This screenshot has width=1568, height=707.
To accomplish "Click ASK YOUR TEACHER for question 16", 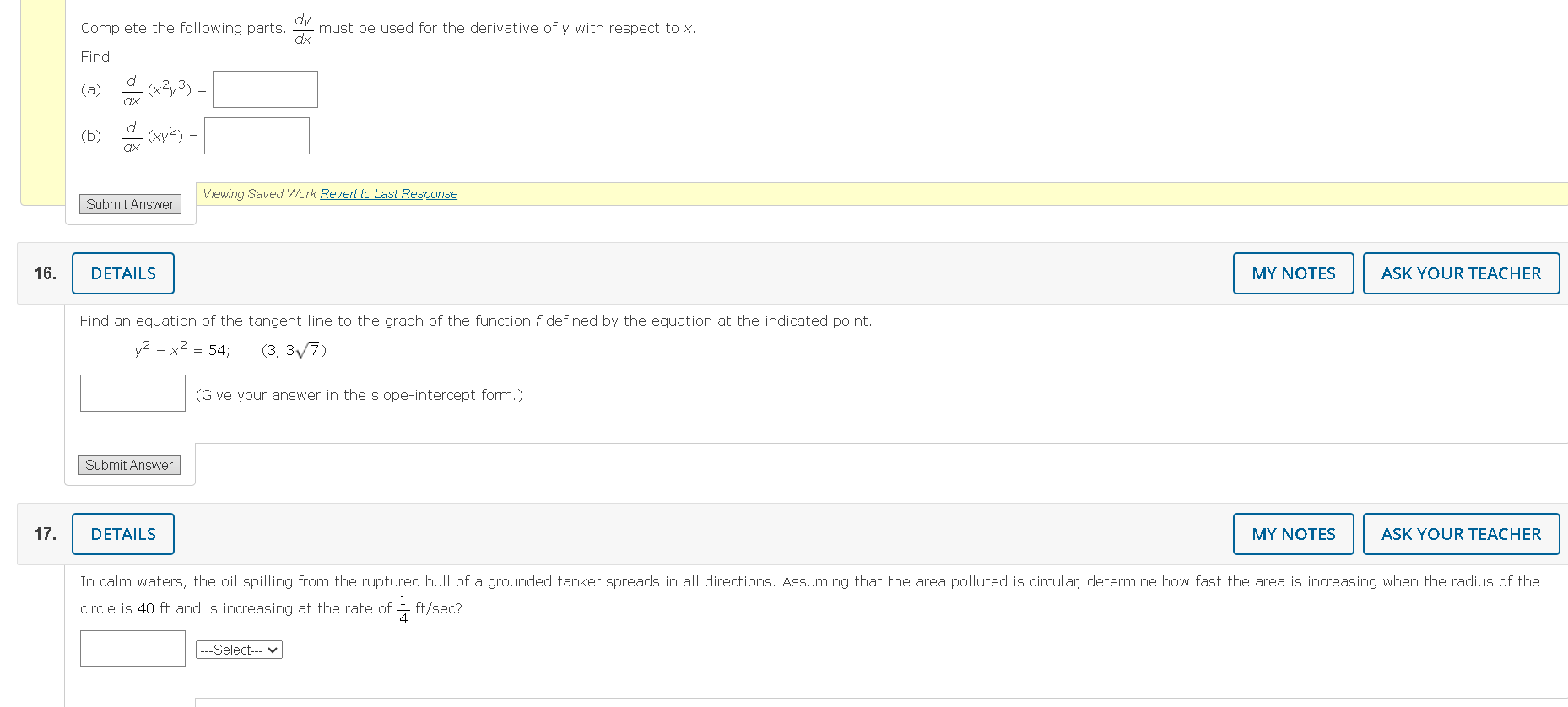I will click(x=1461, y=273).
